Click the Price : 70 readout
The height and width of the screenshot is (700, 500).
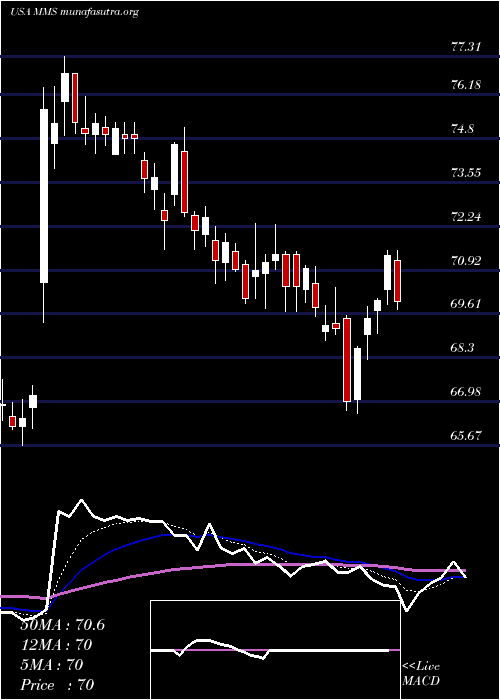pyautogui.click(x=58, y=685)
